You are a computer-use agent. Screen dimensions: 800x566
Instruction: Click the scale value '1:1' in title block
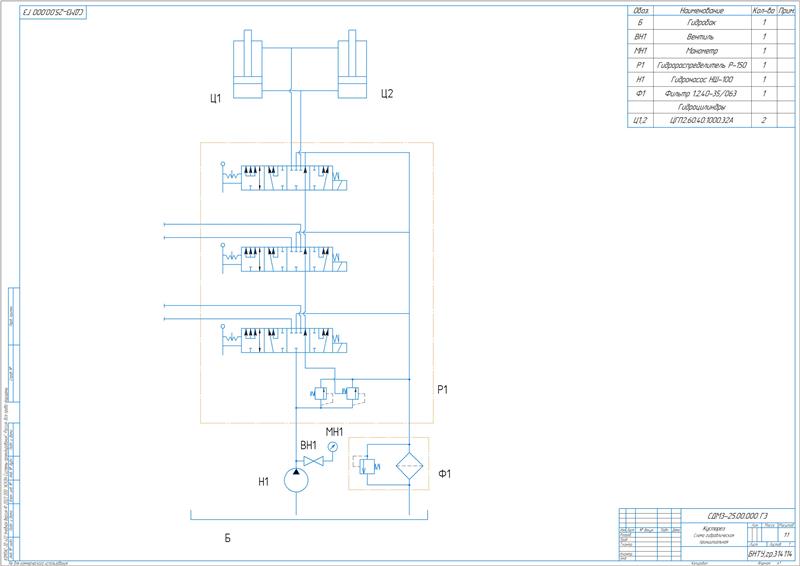787,534
